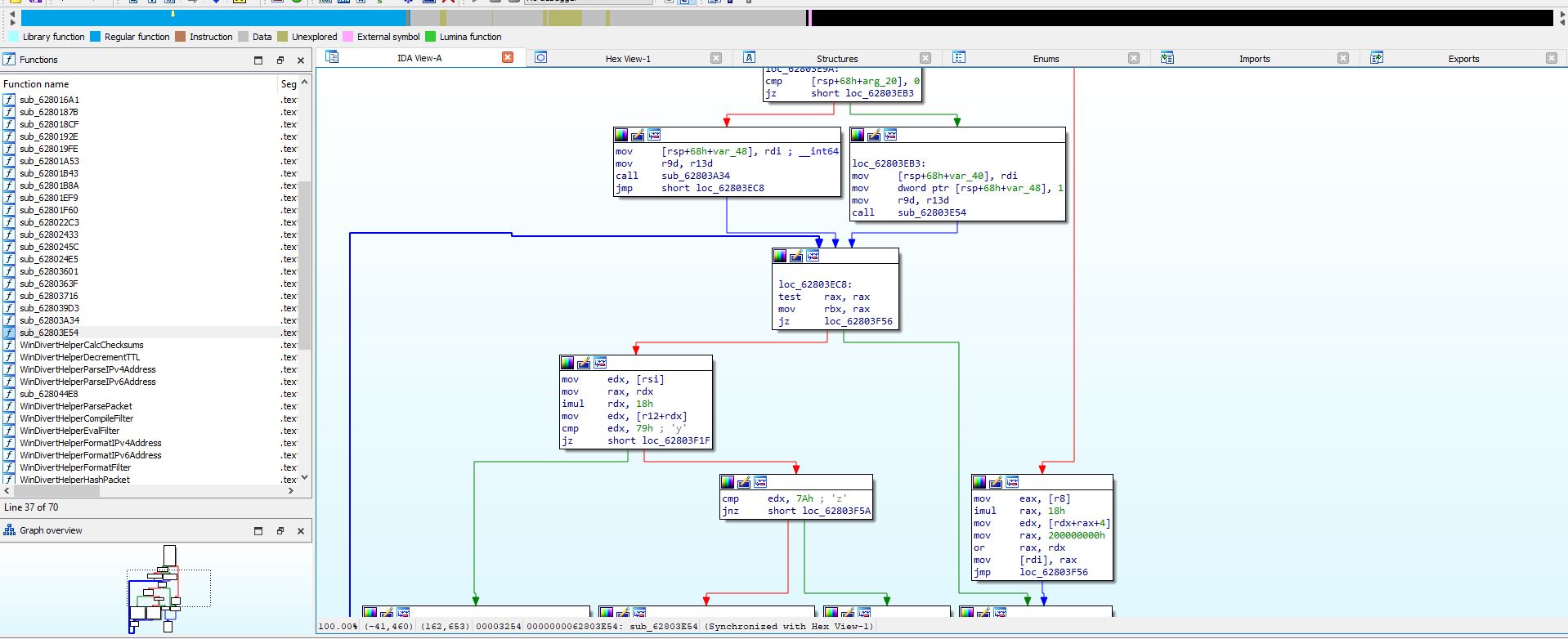Edit comment icon on sub_62803A34 call block
Image resolution: width=1568 pixels, height=639 pixels.
pos(638,135)
